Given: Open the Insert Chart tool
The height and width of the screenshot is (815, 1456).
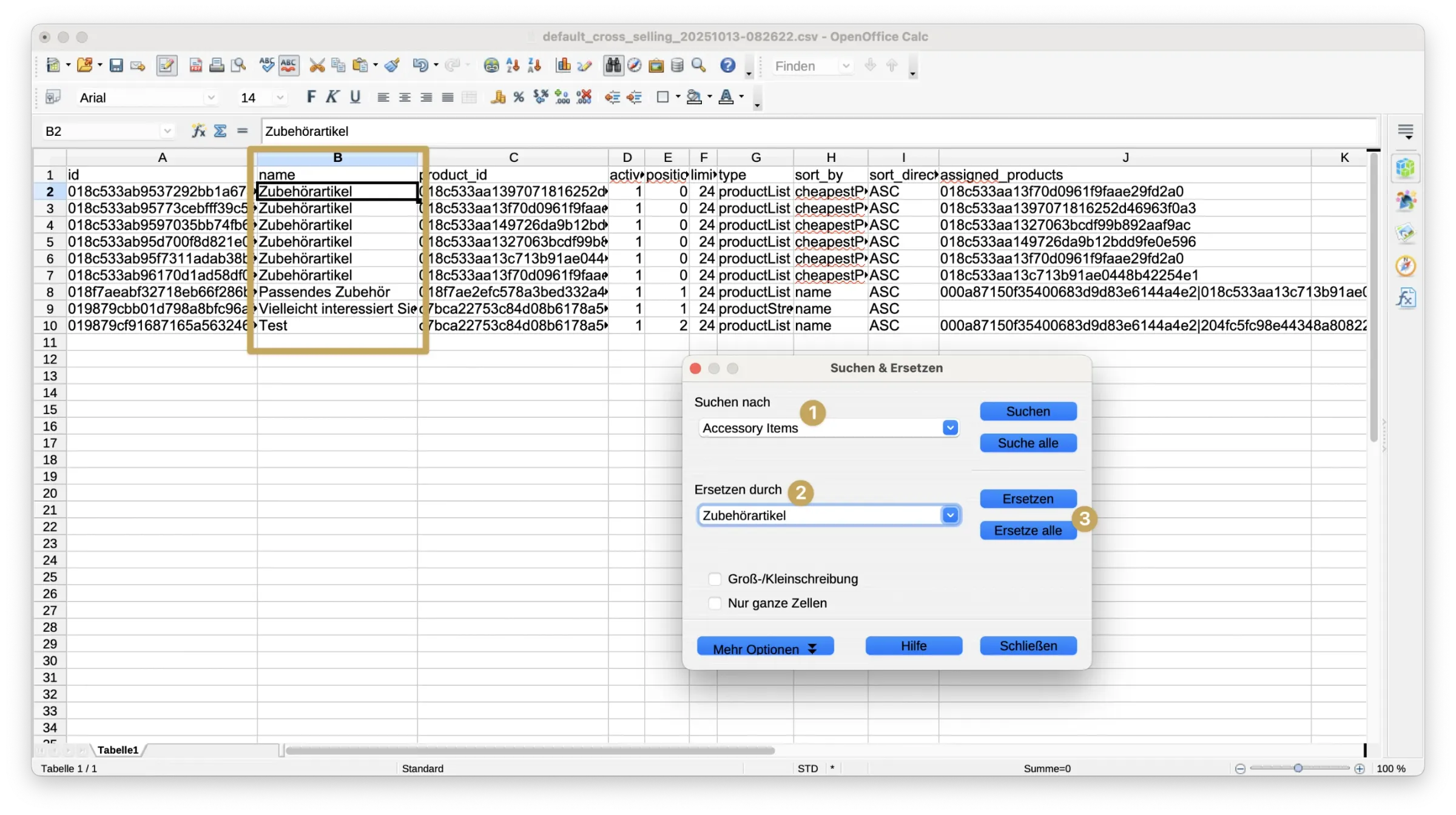Looking at the screenshot, I should pos(563,65).
